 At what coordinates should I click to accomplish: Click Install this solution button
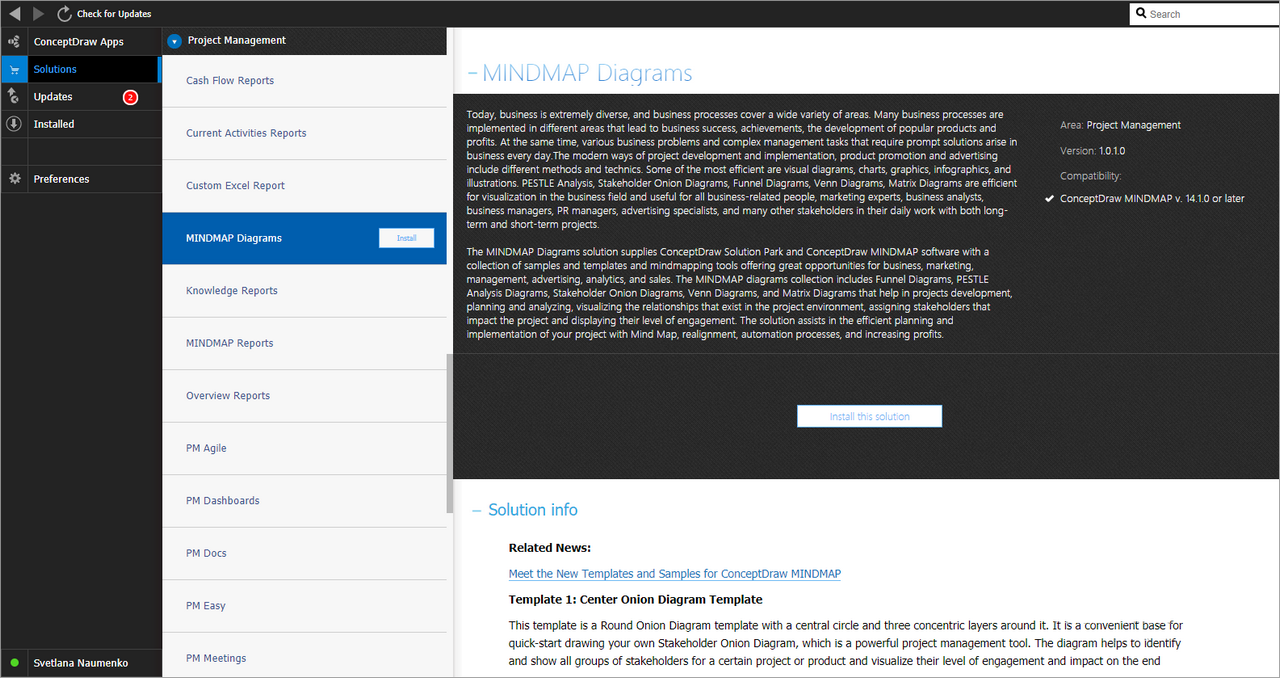tap(869, 416)
